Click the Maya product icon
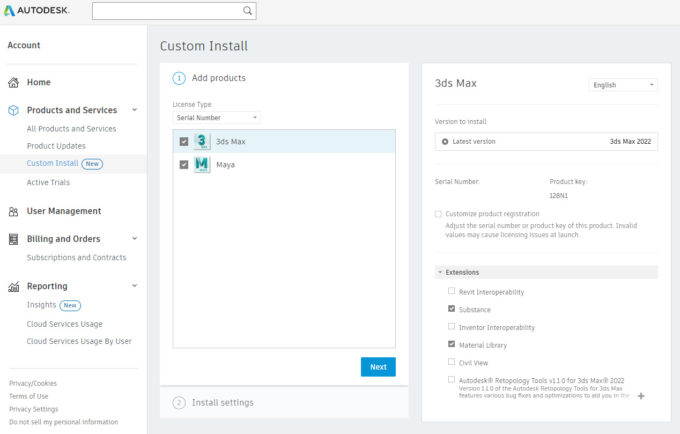680x434 pixels. click(202, 164)
